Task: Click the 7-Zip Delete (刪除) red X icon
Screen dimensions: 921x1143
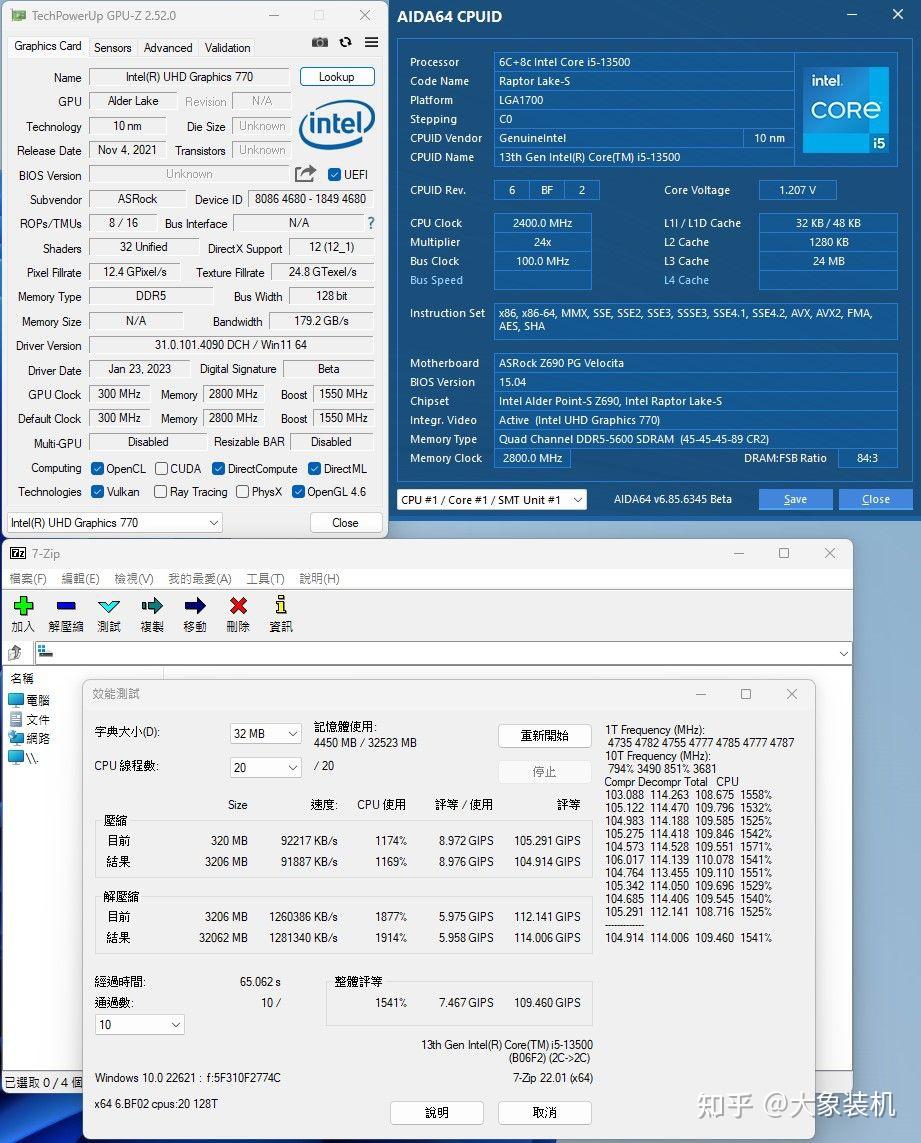Action: pos(238,605)
